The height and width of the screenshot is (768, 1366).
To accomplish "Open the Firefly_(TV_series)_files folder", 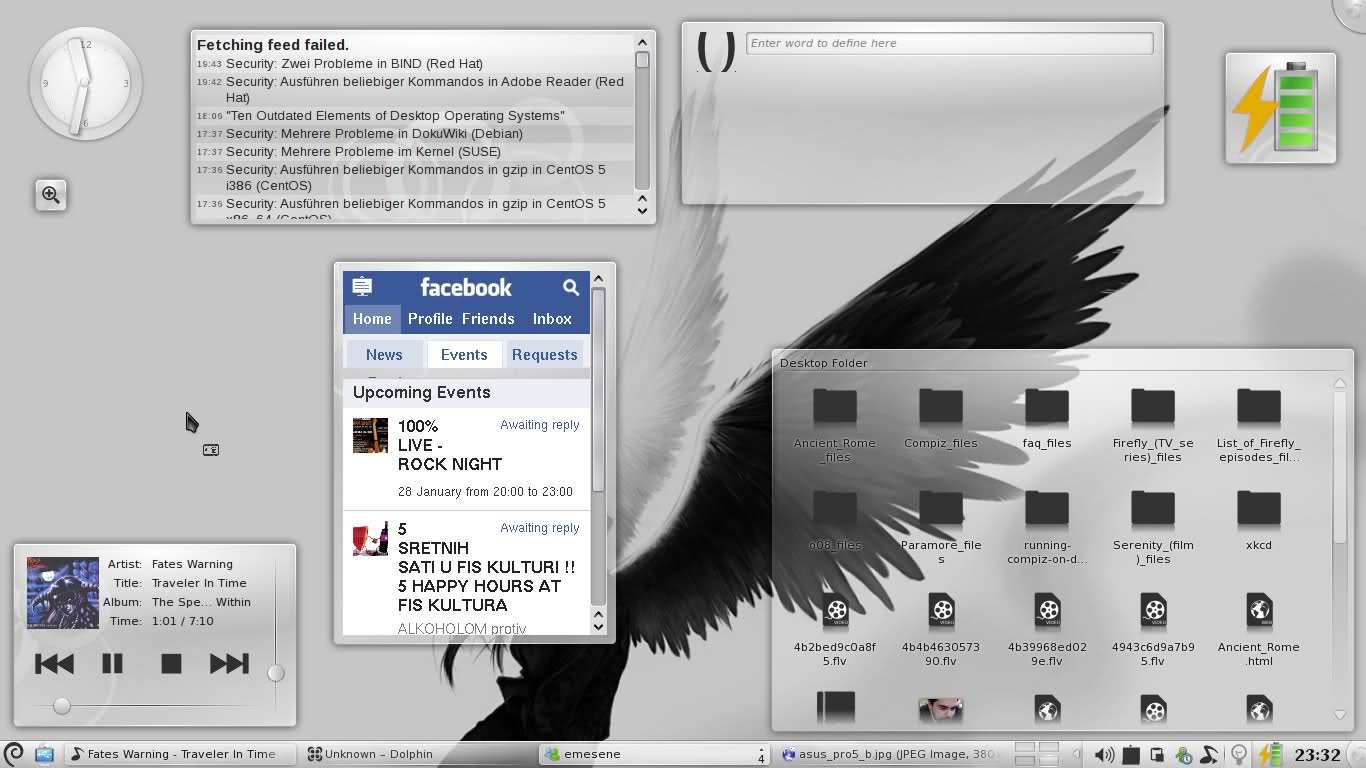I will point(1153,425).
